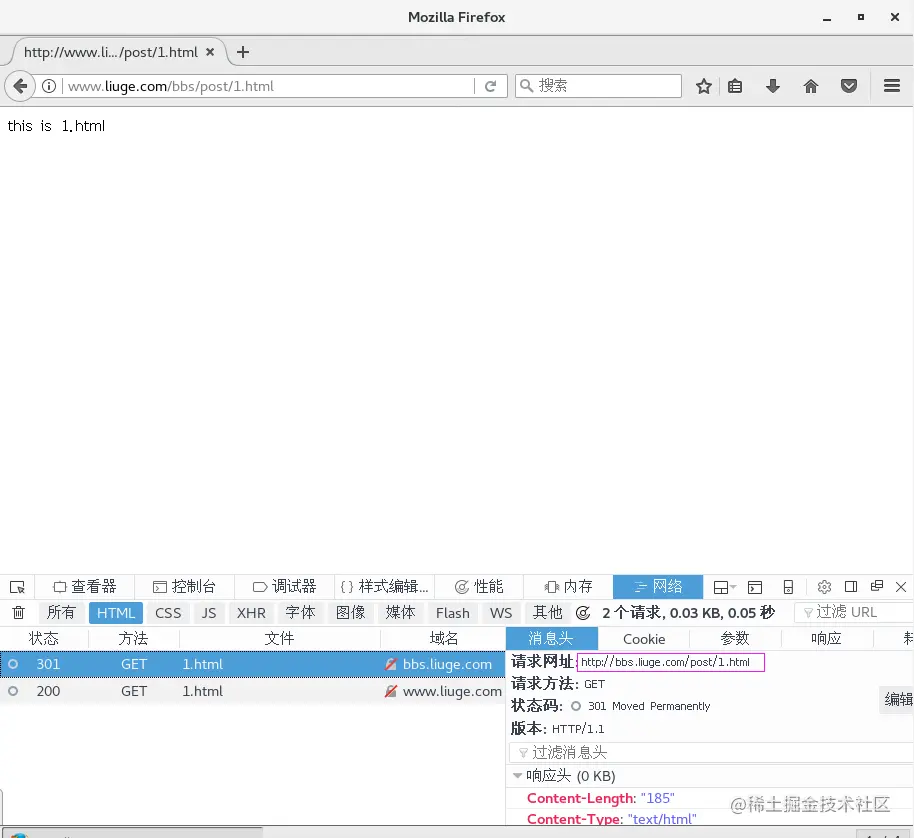Close the developer tools panel
Screen dimensions: 914x838
pos(901,587)
